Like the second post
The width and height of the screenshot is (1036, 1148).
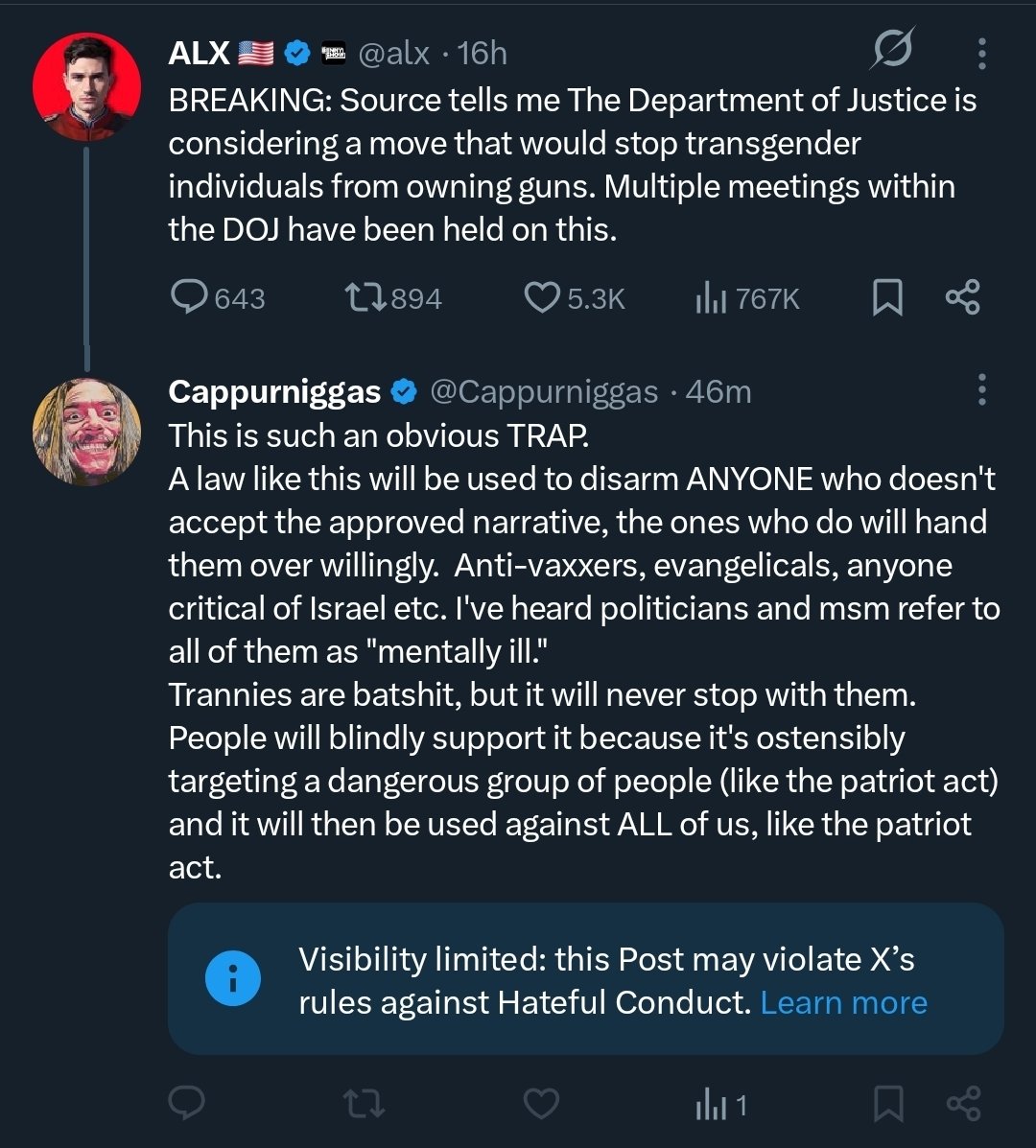[542, 1103]
